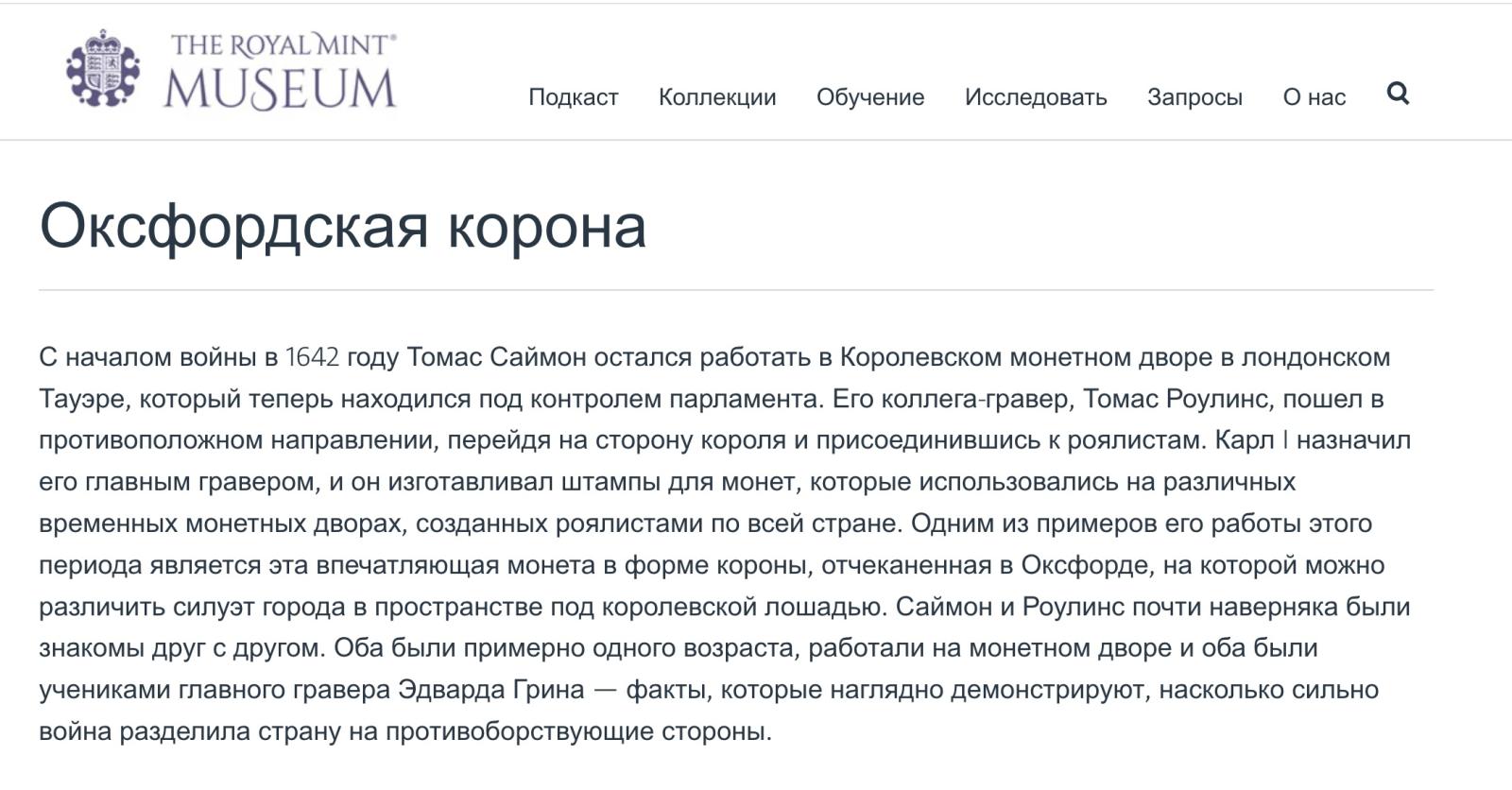Open the Запросы navigation link
1512x790 pixels.
[x=1194, y=97]
